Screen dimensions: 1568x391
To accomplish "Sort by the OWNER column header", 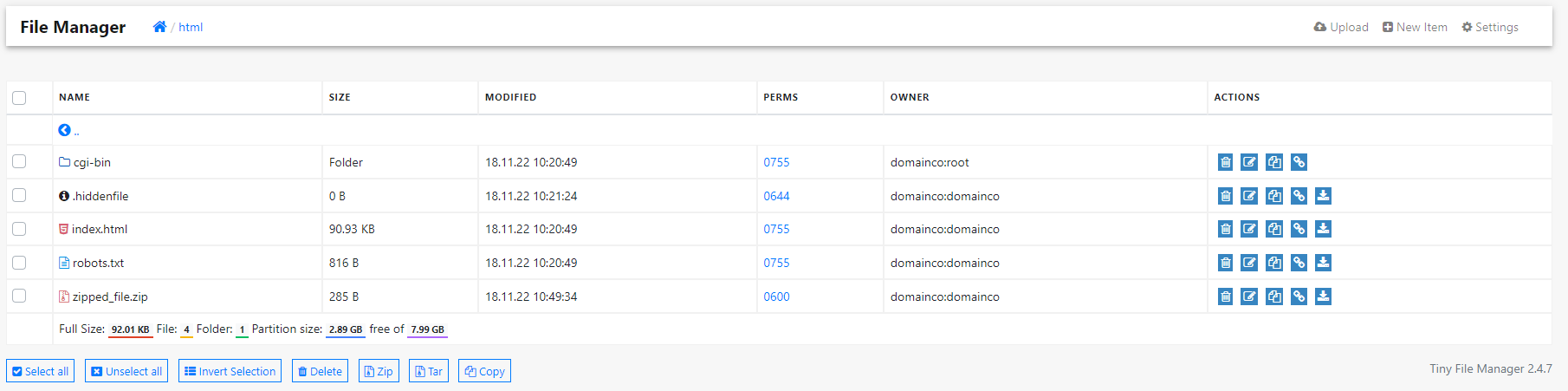I will click(x=910, y=97).
